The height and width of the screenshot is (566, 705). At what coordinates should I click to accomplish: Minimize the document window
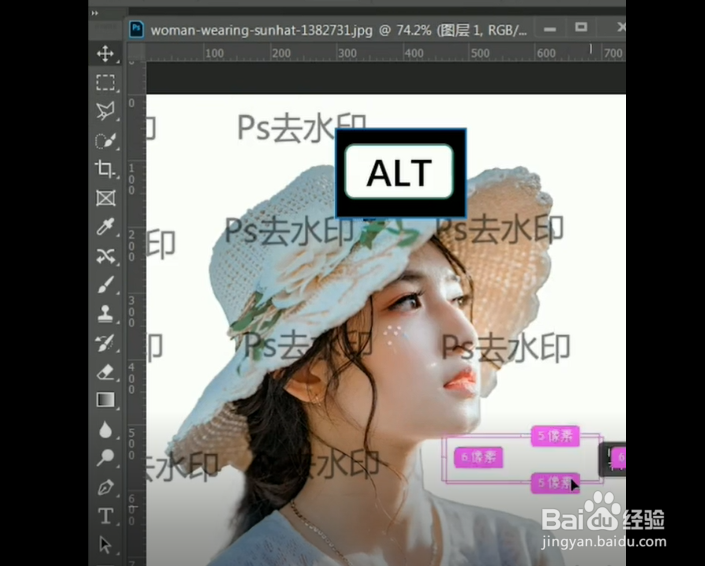[549, 29]
